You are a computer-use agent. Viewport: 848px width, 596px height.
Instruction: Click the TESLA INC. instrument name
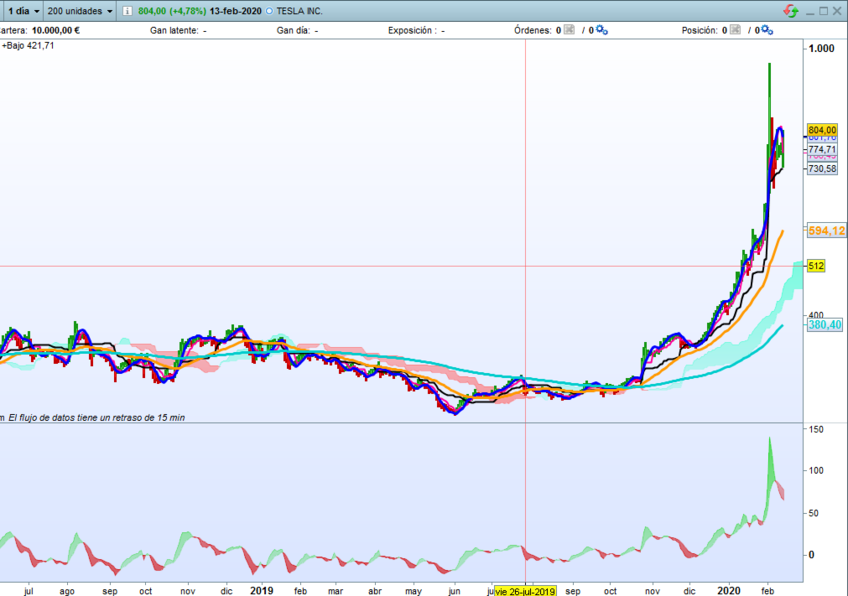click(299, 11)
